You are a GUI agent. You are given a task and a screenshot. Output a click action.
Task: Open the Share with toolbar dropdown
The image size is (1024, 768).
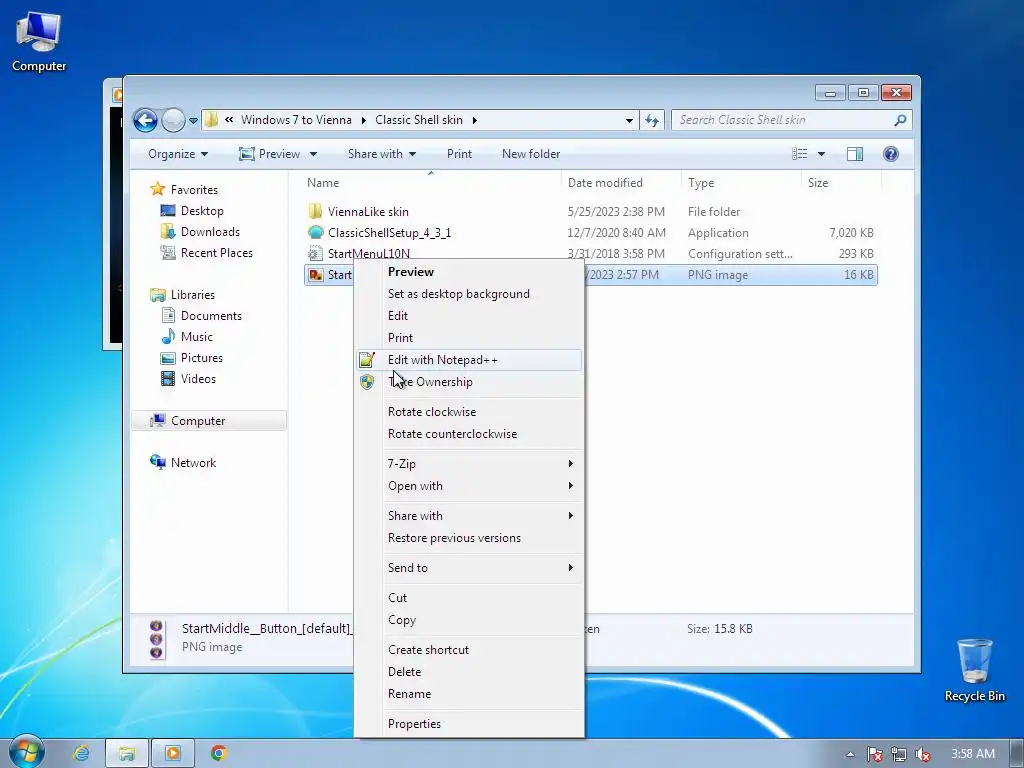click(382, 154)
